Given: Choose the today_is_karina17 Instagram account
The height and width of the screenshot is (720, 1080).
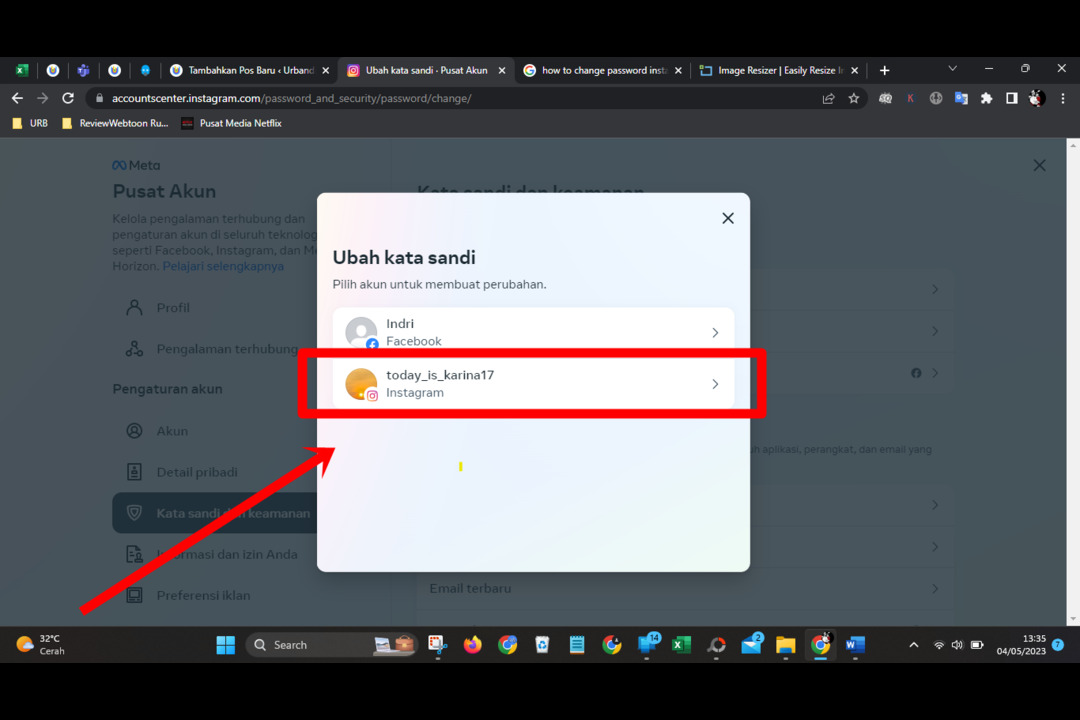Looking at the screenshot, I should click(533, 384).
